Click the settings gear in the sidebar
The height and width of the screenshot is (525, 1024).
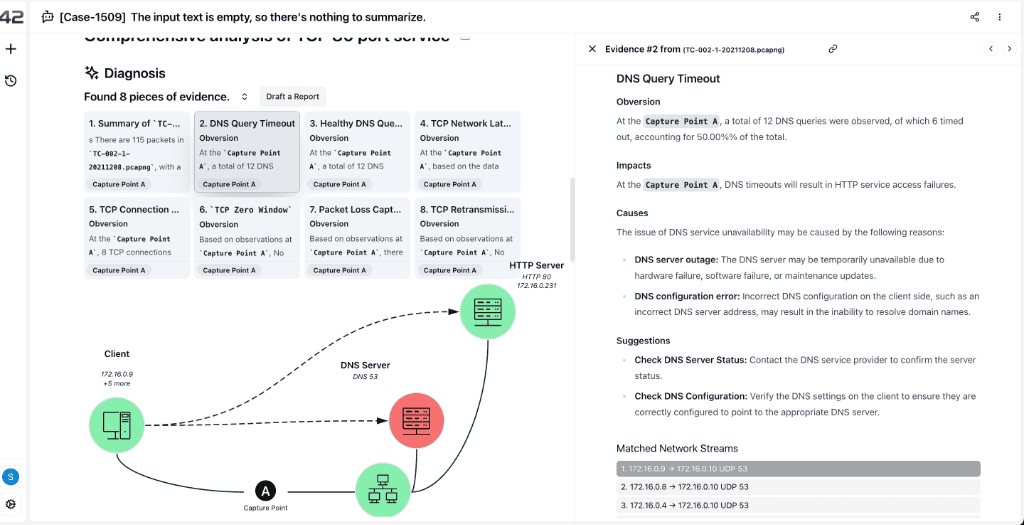[11, 504]
